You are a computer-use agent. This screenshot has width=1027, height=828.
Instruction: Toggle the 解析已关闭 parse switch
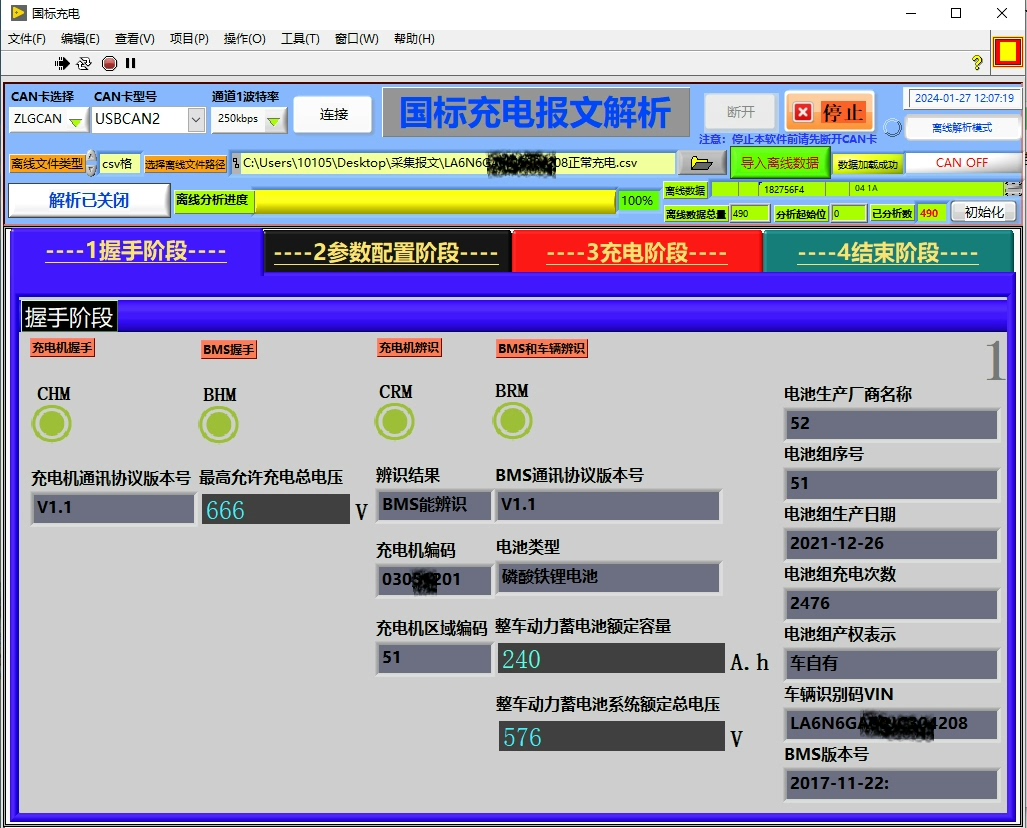pos(89,200)
